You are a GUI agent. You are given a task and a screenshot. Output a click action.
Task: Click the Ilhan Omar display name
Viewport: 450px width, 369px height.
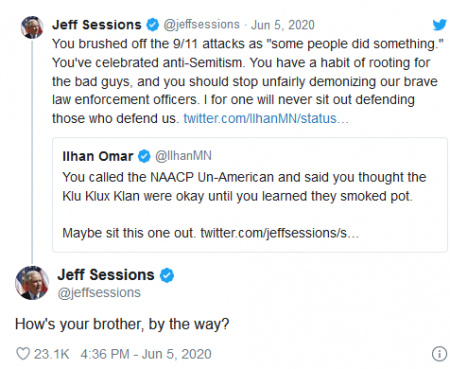coord(98,156)
